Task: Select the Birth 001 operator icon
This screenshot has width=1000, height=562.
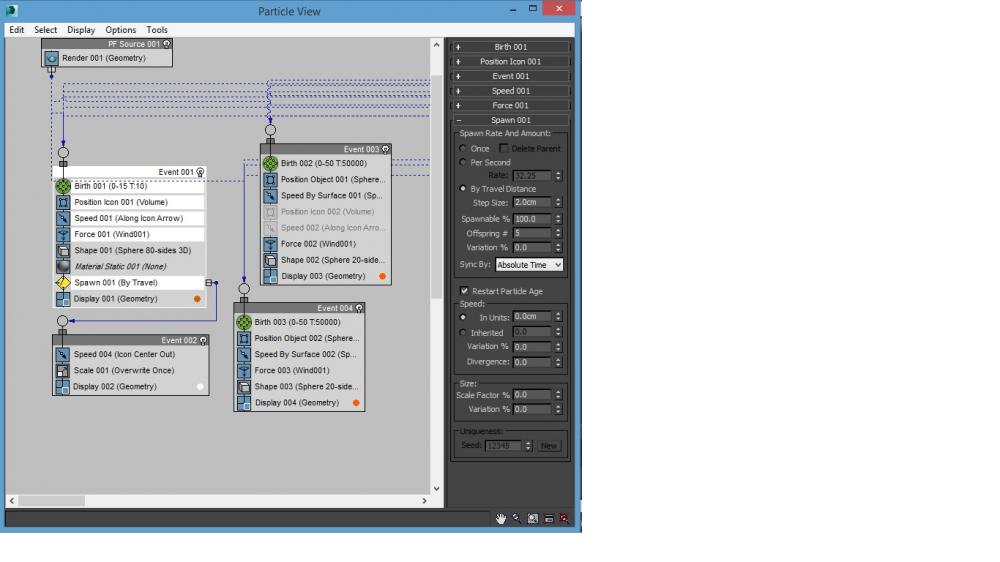Action: (x=63, y=186)
